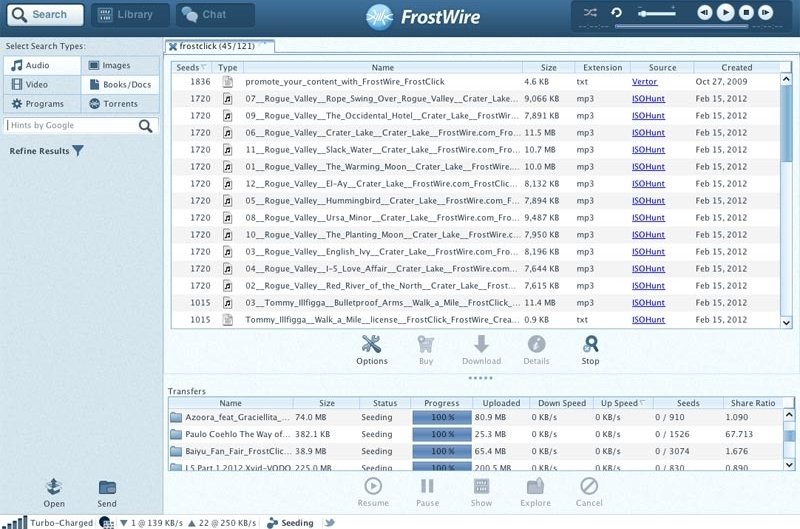Image resolution: width=800 pixels, height=529 pixels.
Task: Click the Download arrow icon
Action: (x=481, y=350)
